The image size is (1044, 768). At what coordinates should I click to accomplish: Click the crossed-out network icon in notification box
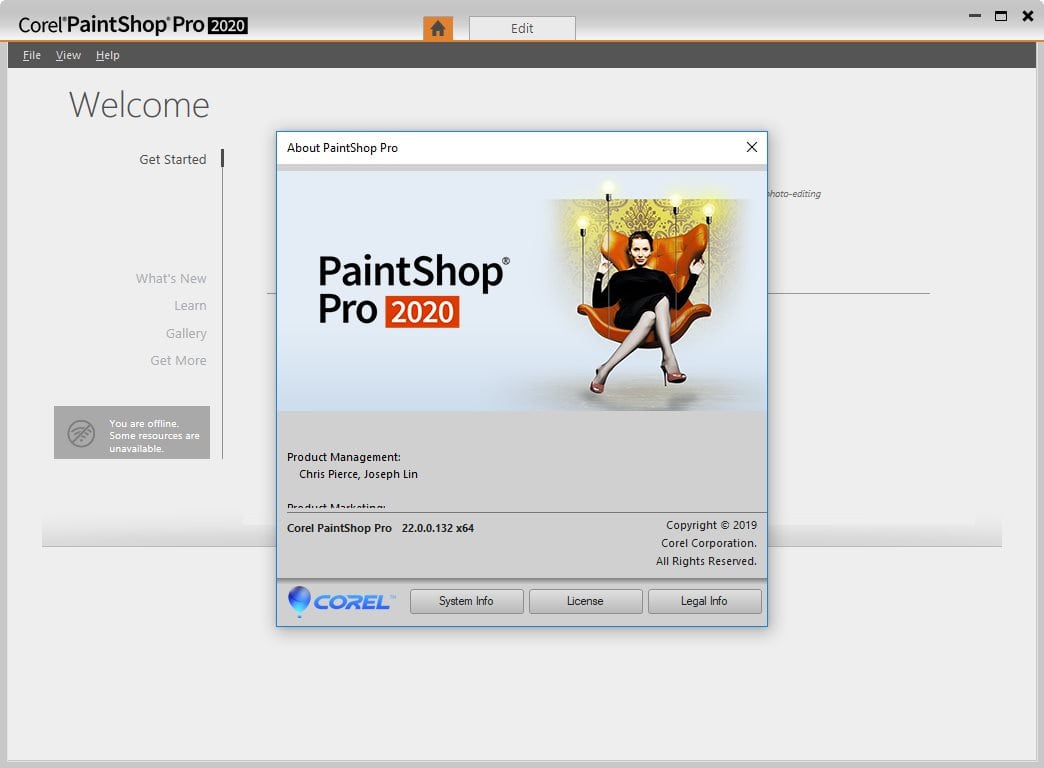click(81, 432)
